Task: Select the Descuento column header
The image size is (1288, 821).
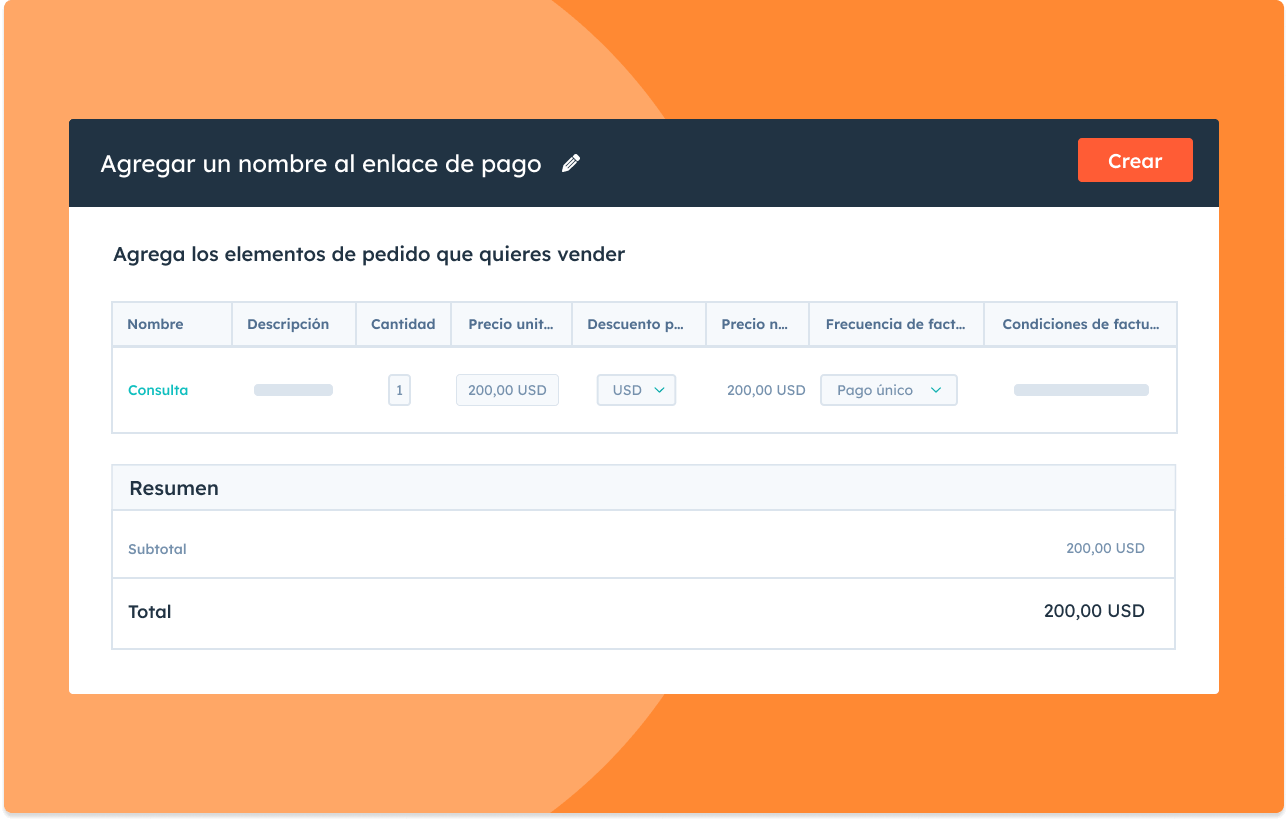Action: tap(638, 324)
